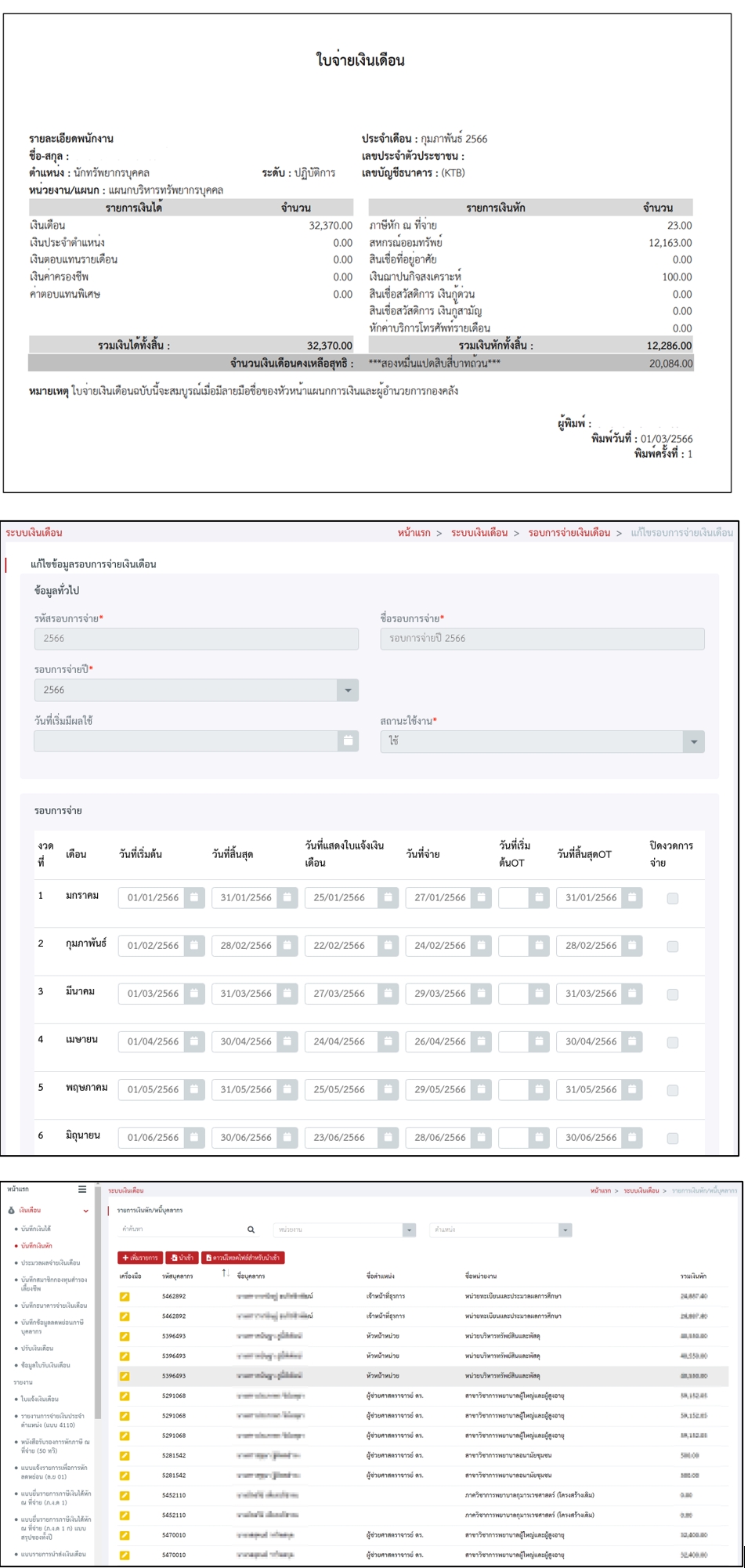Viewport: 748px width, 1568px height.
Task: Click edit pencil icon on highlighted 5396493 row
Action: tap(125, 1376)
